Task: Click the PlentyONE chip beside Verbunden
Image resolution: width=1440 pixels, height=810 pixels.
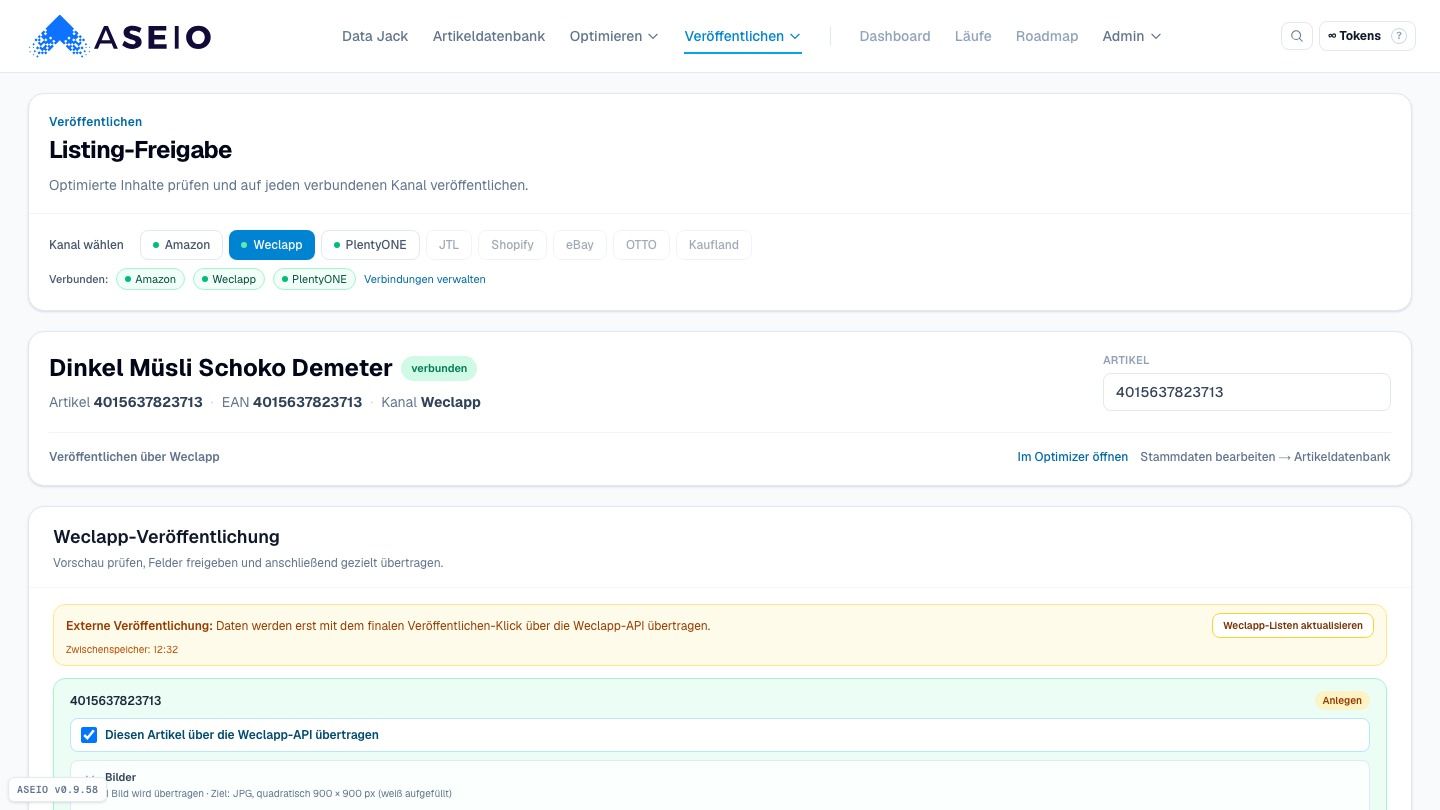Action: [314, 279]
